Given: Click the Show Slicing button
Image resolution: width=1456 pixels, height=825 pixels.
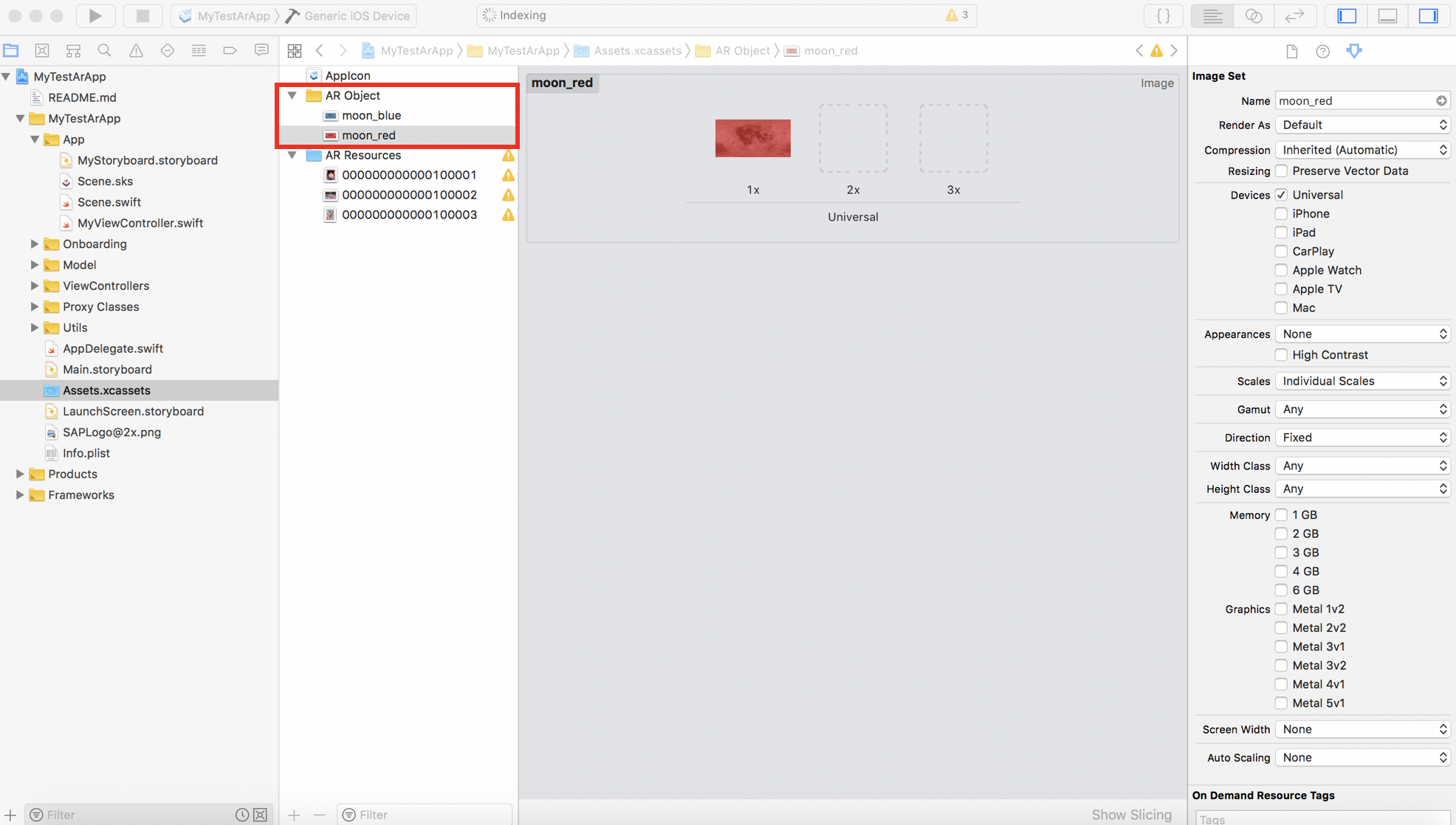Looking at the screenshot, I should pyautogui.click(x=1131, y=814).
